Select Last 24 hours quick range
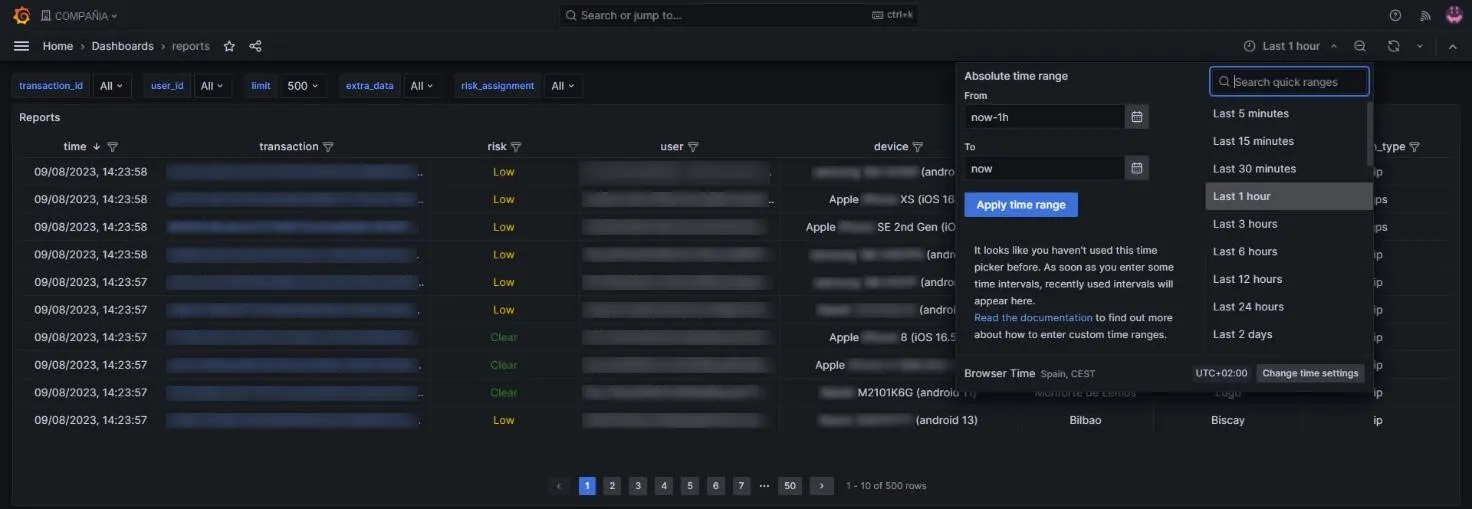The image size is (1472, 509). pyautogui.click(x=1287, y=307)
